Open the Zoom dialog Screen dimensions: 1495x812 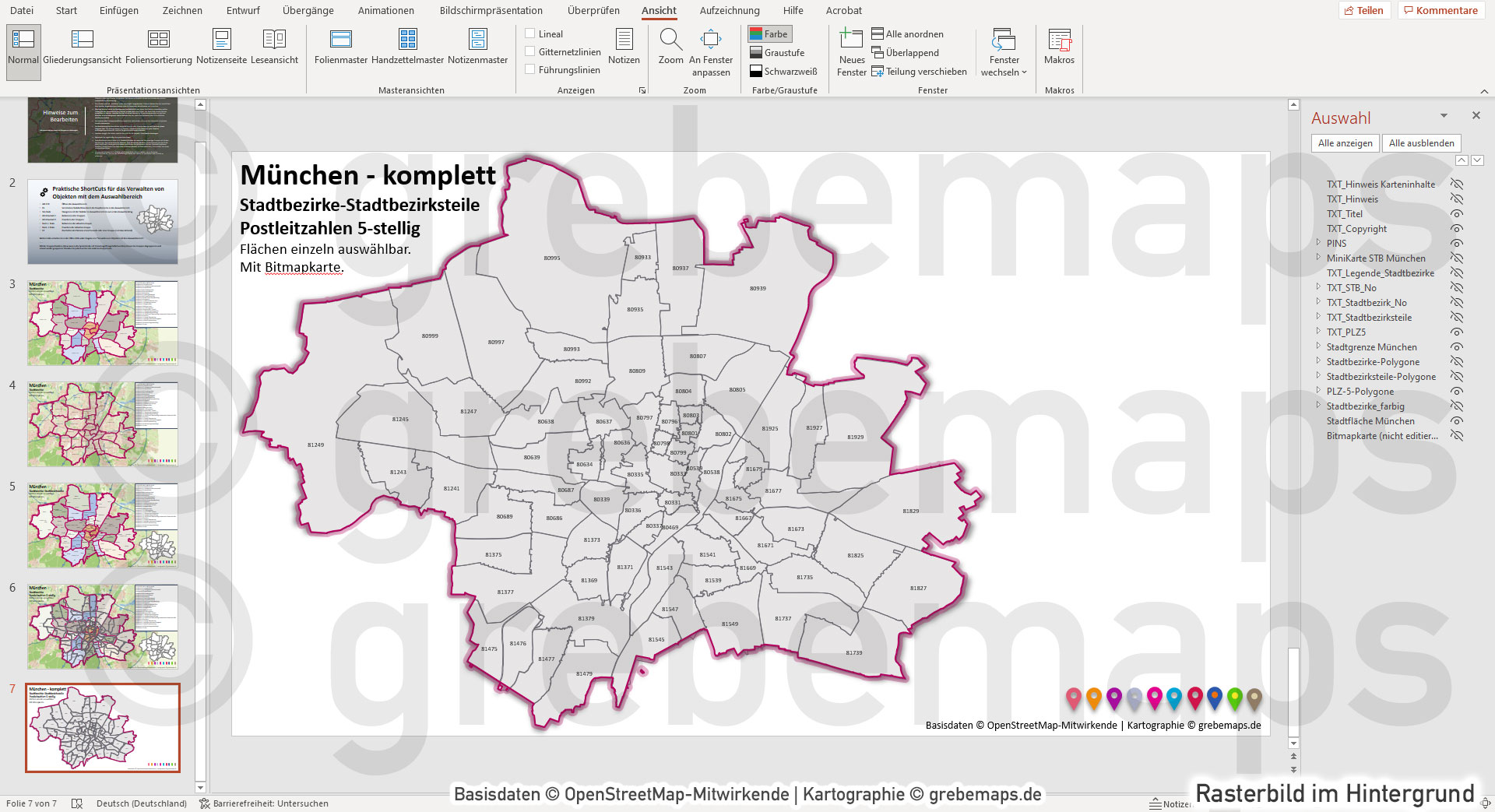(x=670, y=47)
